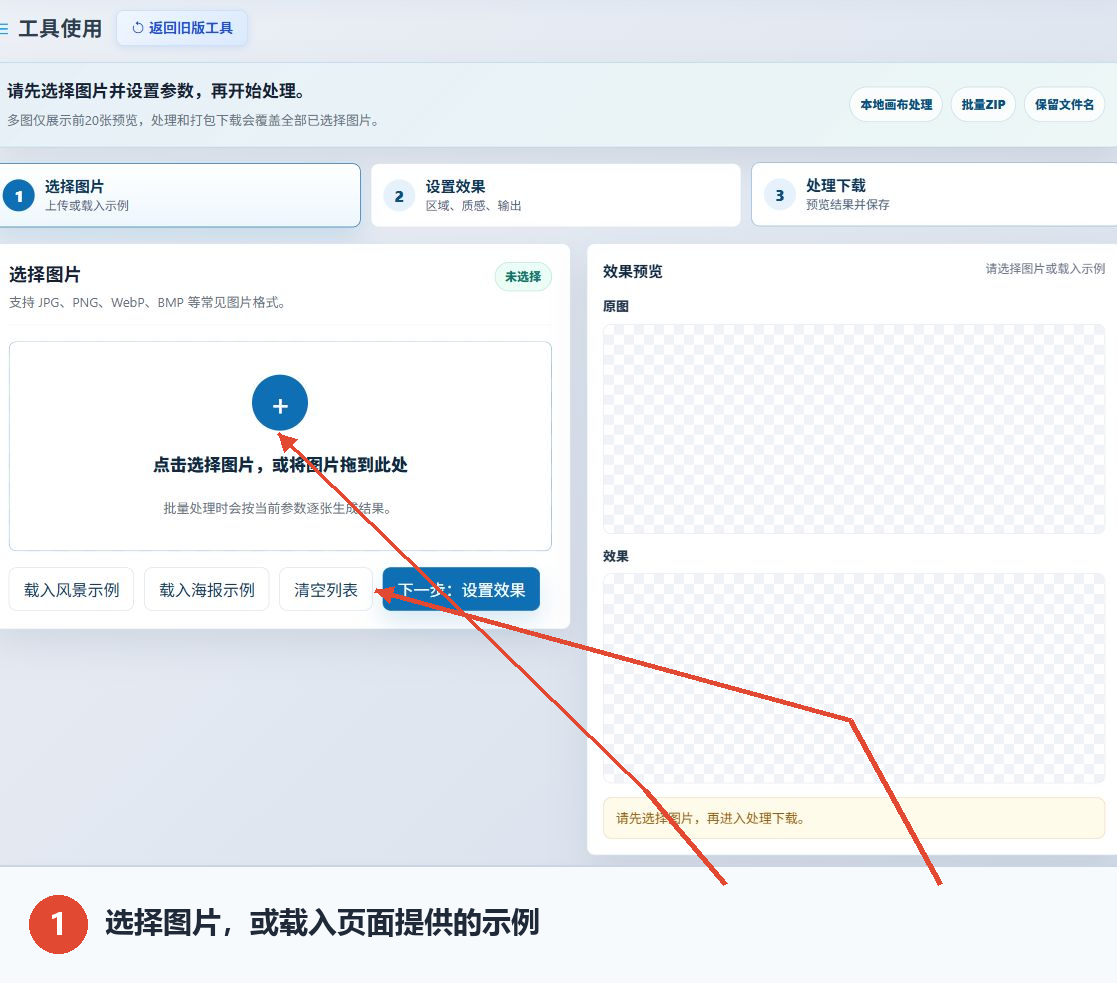
Task: Click the 效果预览 heading
Action: coord(633,271)
